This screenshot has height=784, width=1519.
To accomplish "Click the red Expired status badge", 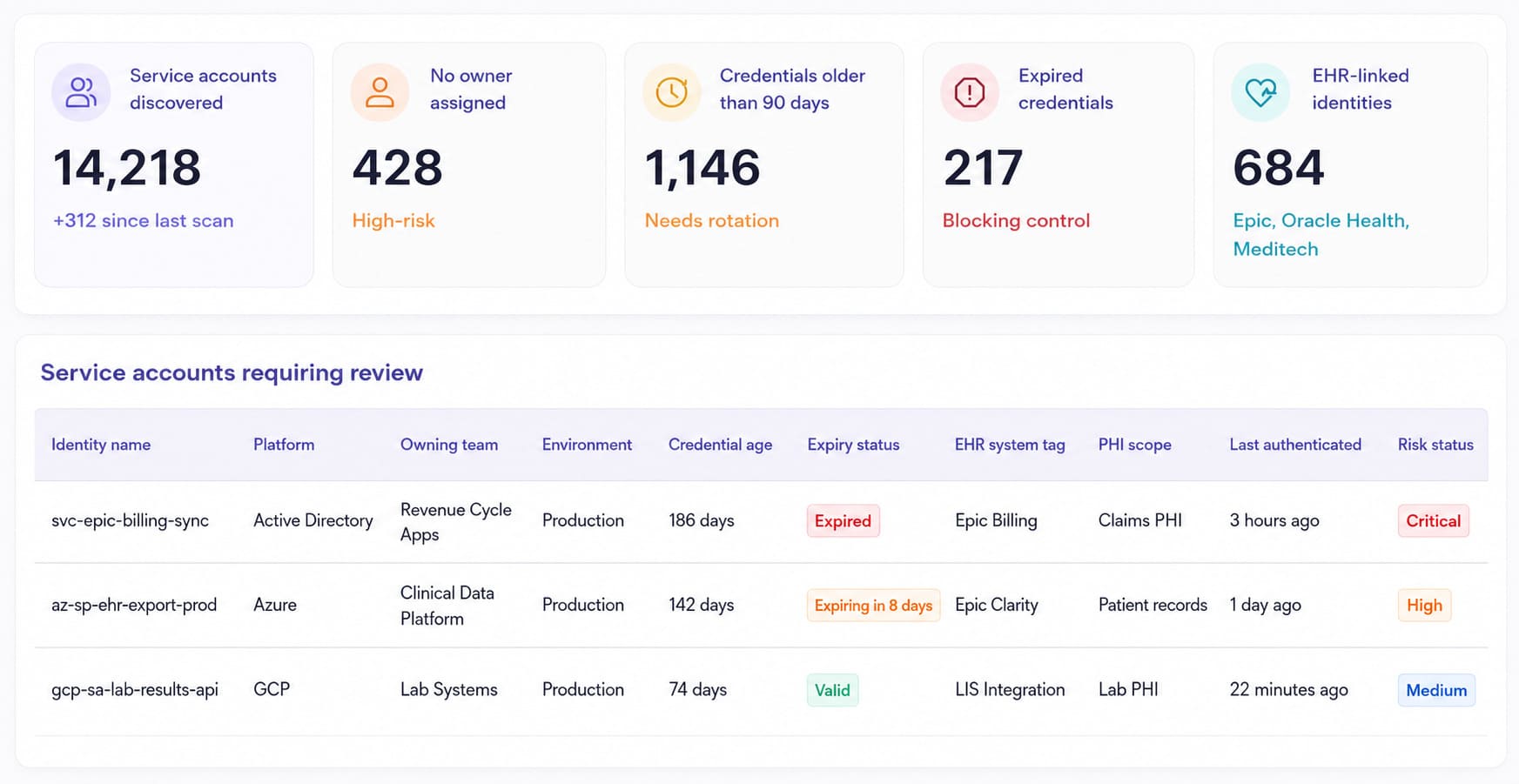I will [x=843, y=521].
